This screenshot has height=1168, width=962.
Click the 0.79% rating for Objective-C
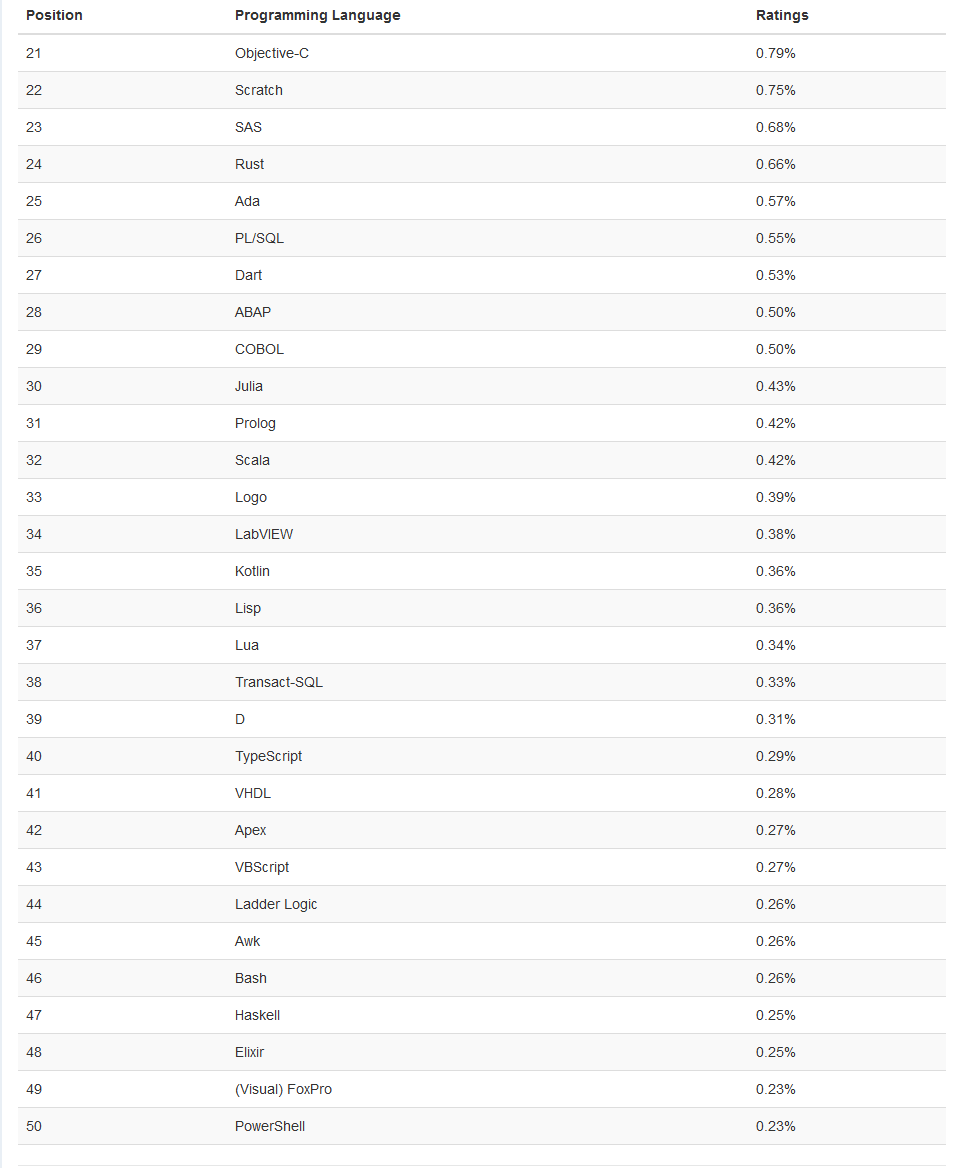pos(775,53)
